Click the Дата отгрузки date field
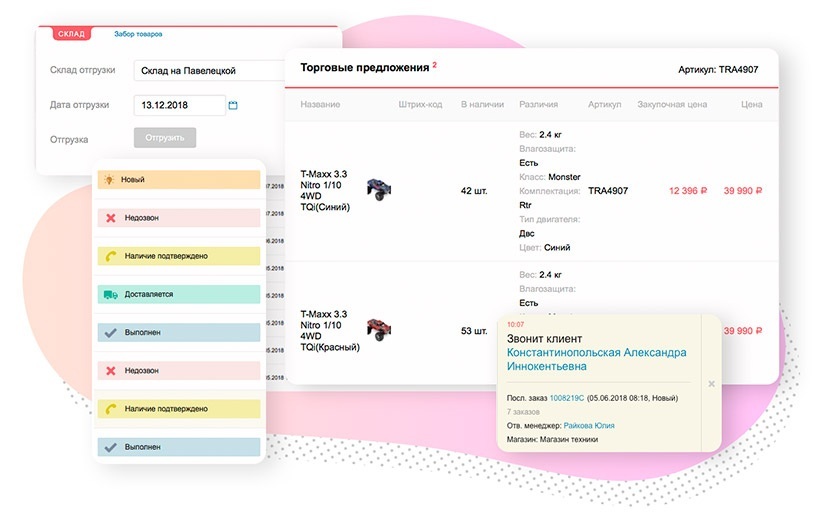820x531 pixels. click(x=180, y=105)
